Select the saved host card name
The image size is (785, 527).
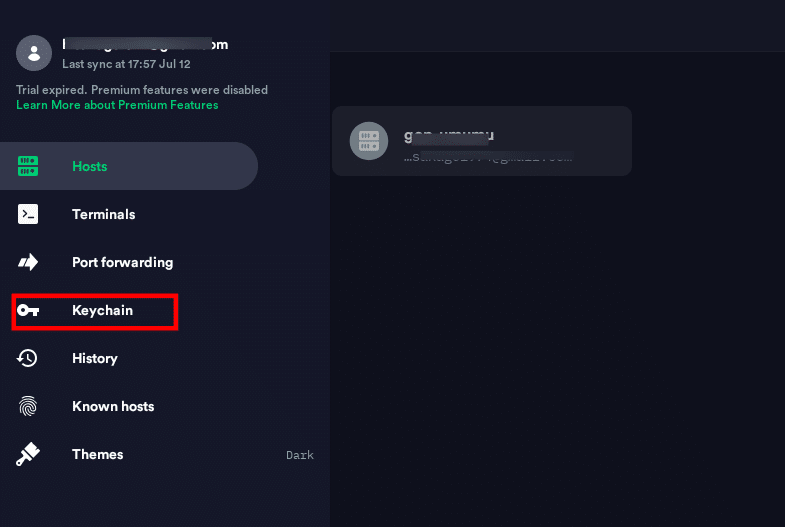tap(449, 135)
